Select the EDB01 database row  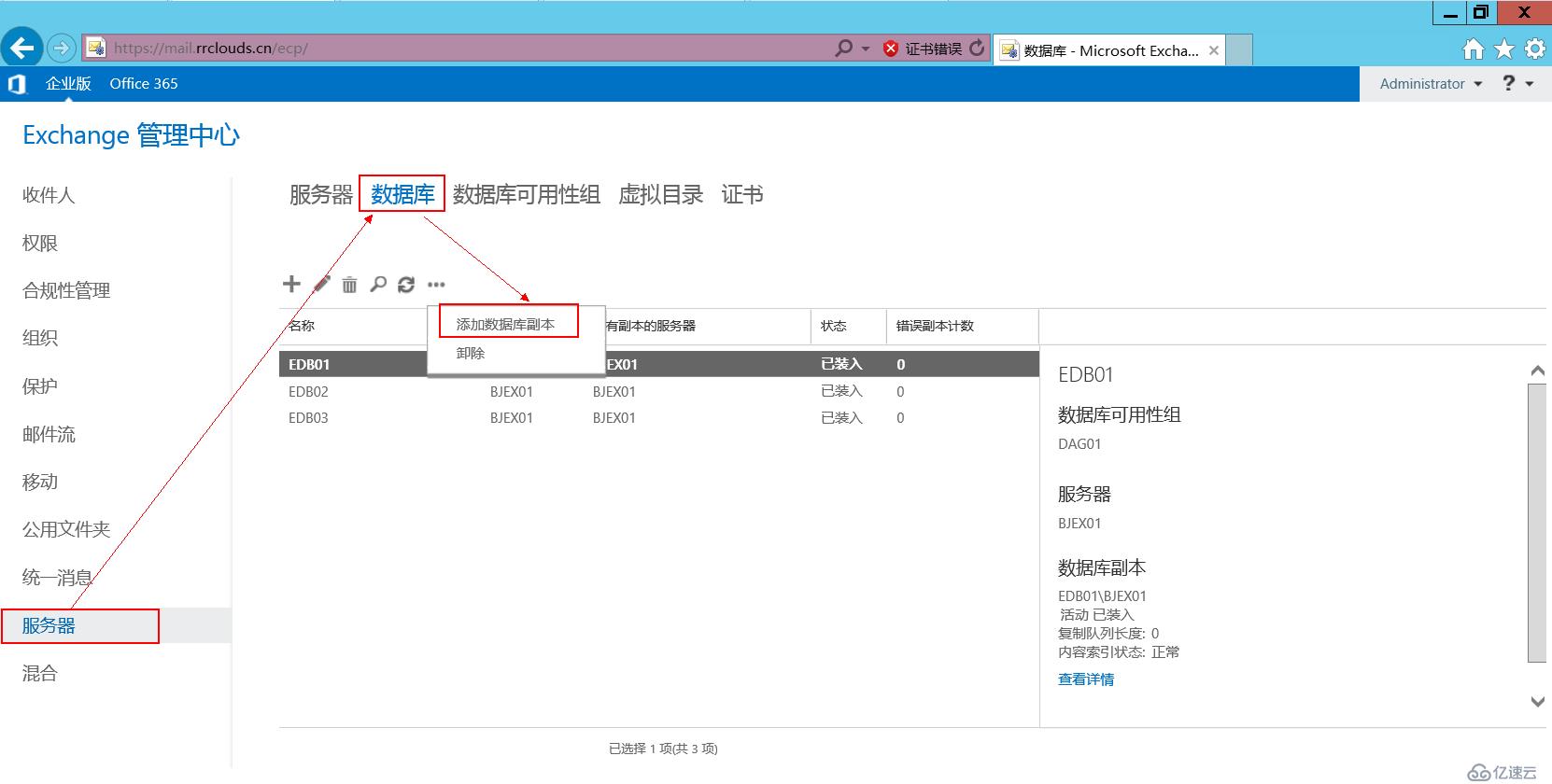[x=658, y=364]
